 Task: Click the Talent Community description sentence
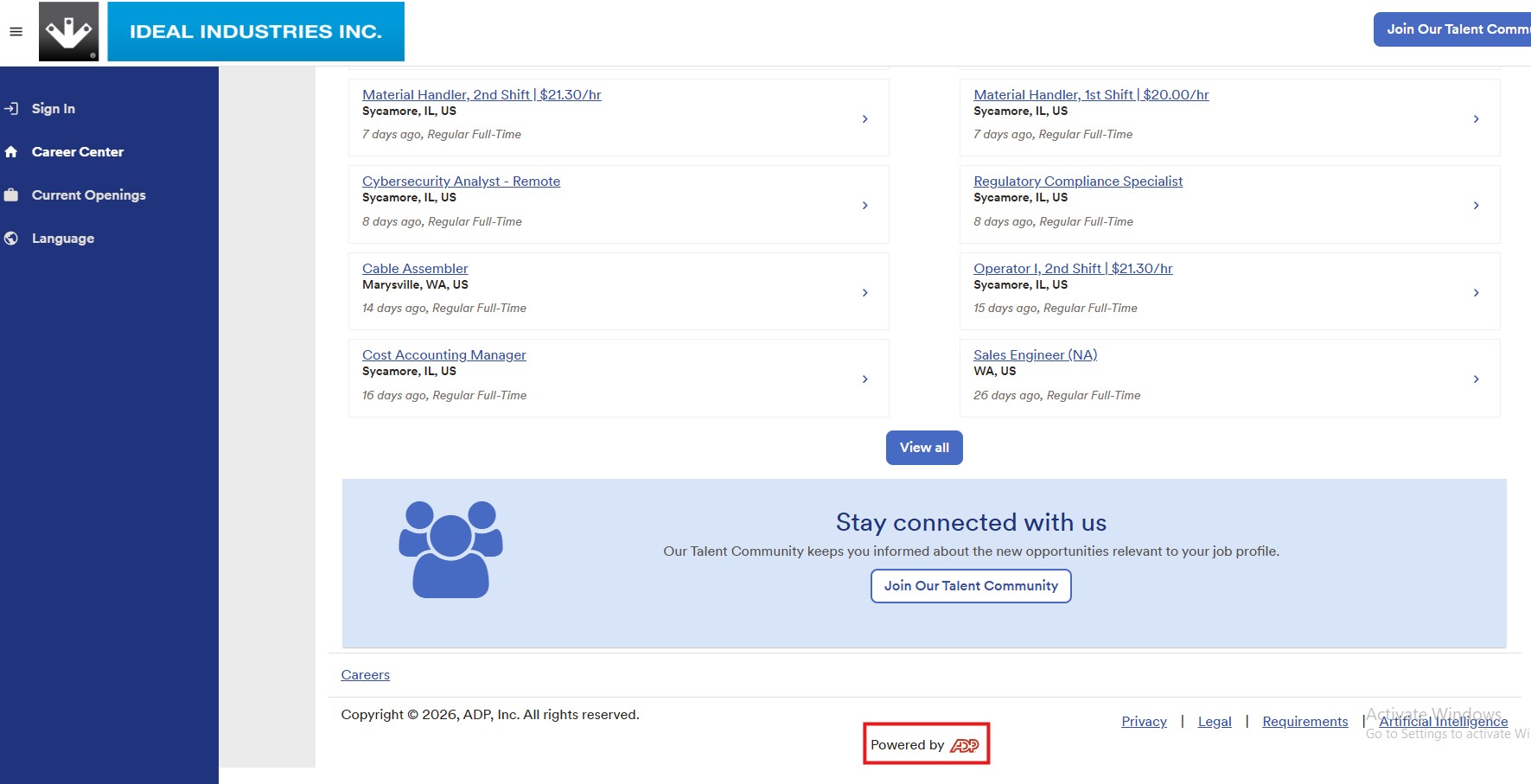(971, 551)
